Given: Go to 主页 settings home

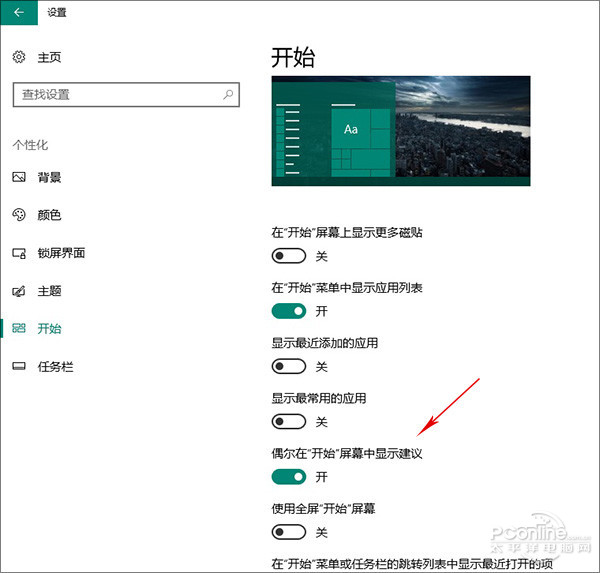Looking at the screenshot, I should (49, 57).
